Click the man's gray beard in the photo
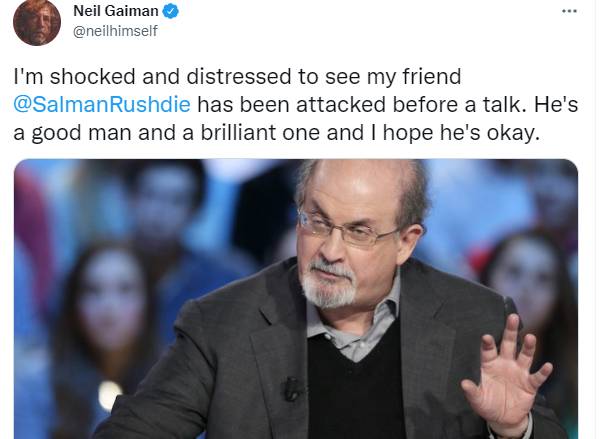The height and width of the screenshot is (439, 600). click(x=329, y=285)
